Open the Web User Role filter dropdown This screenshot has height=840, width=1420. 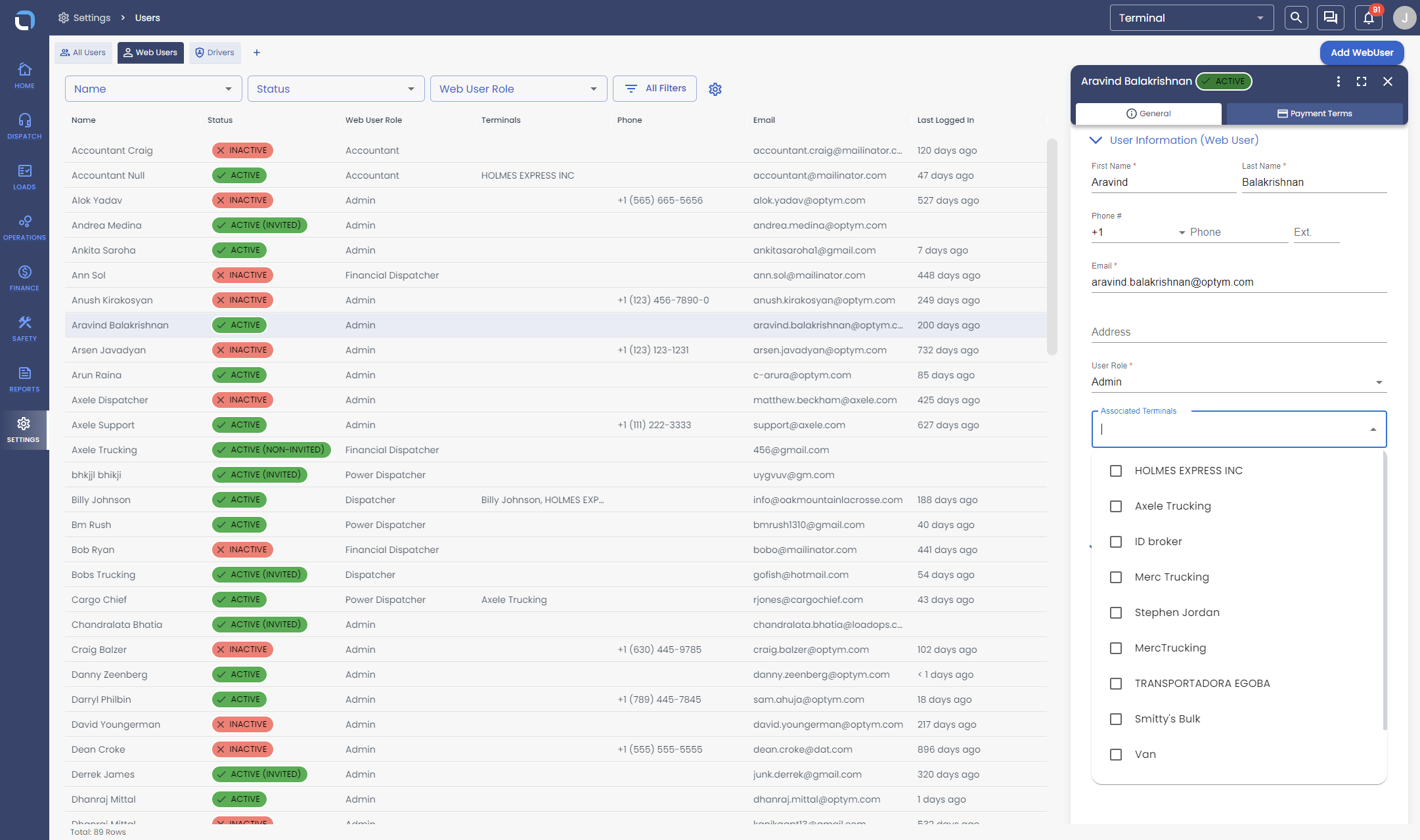tap(519, 89)
